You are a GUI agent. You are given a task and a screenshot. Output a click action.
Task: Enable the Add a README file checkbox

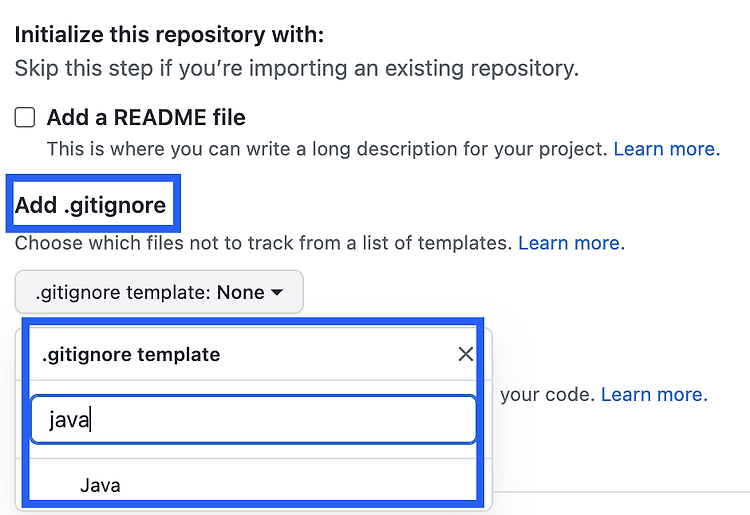pyautogui.click(x=25, y=117)
